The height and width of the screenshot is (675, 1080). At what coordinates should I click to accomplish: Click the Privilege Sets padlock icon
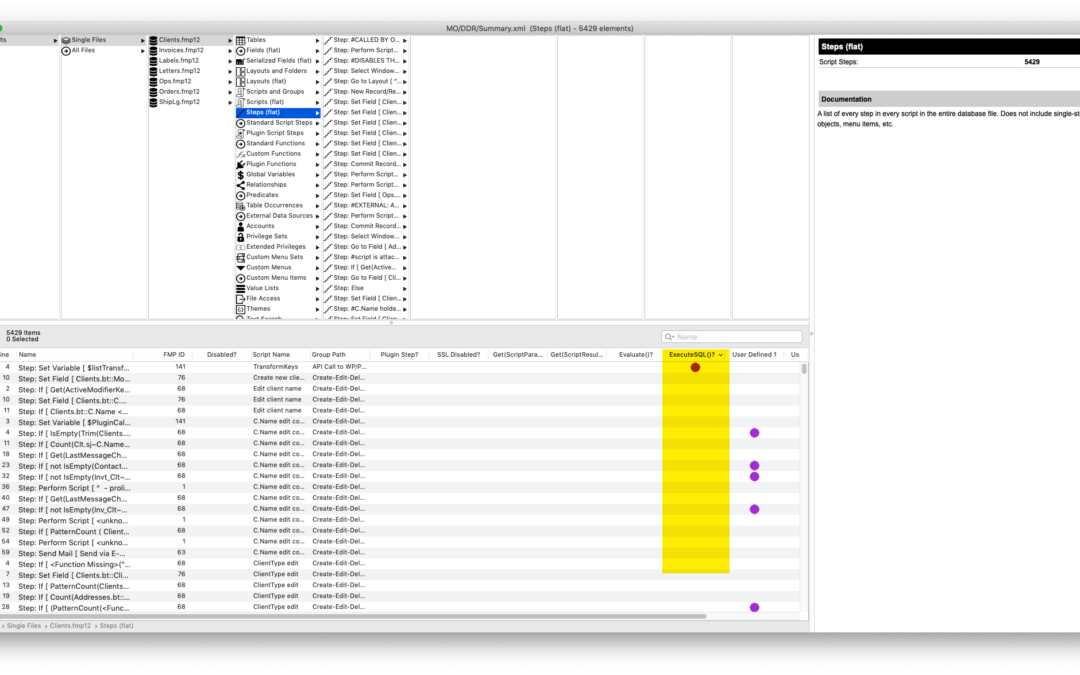click(240, 236)
